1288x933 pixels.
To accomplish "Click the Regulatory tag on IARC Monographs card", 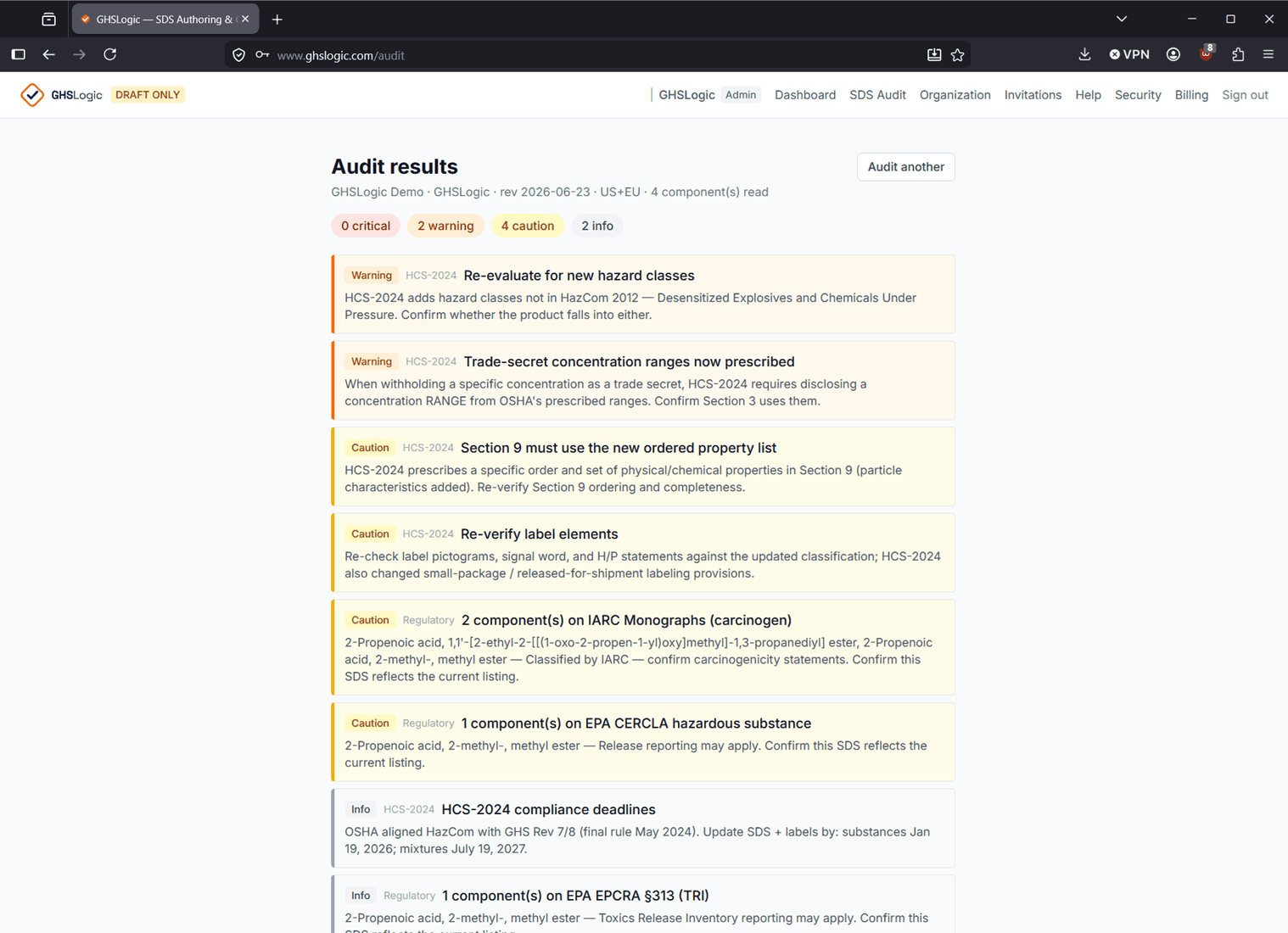I will click(428, 621).
